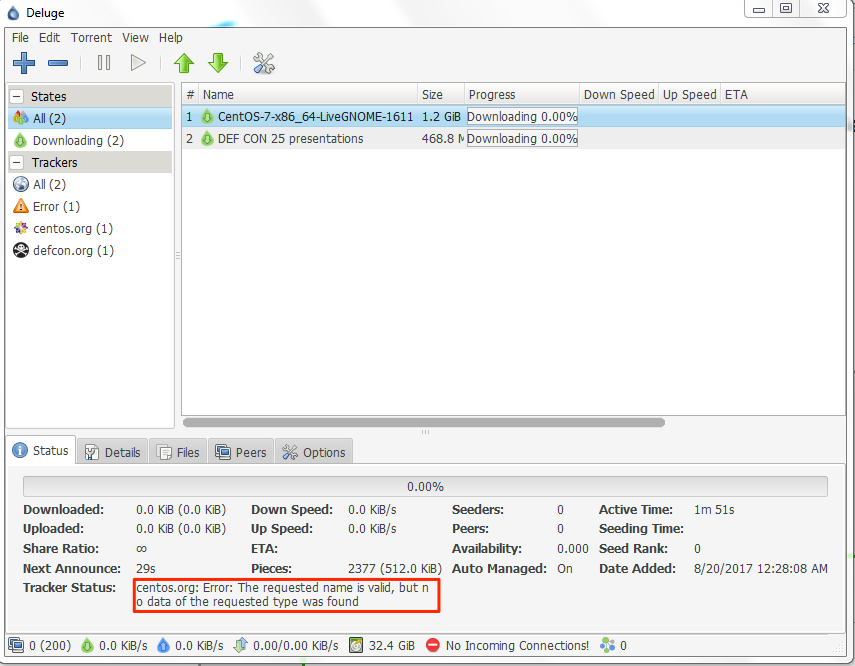Screen dimensions: 855x666
Task: Click the centos.org tracker icon
Action: [21, 228]
